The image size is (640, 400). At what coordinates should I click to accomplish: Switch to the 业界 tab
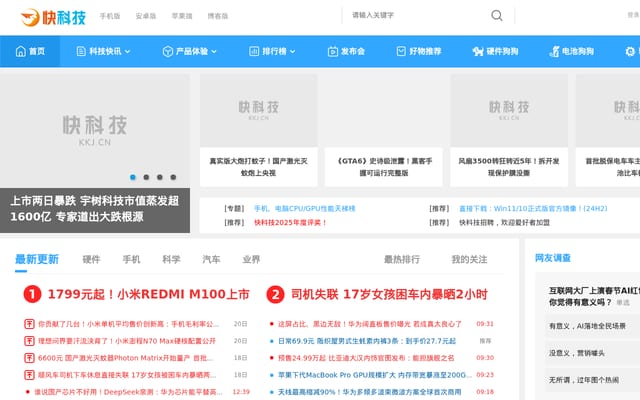(x=251, y=259)
